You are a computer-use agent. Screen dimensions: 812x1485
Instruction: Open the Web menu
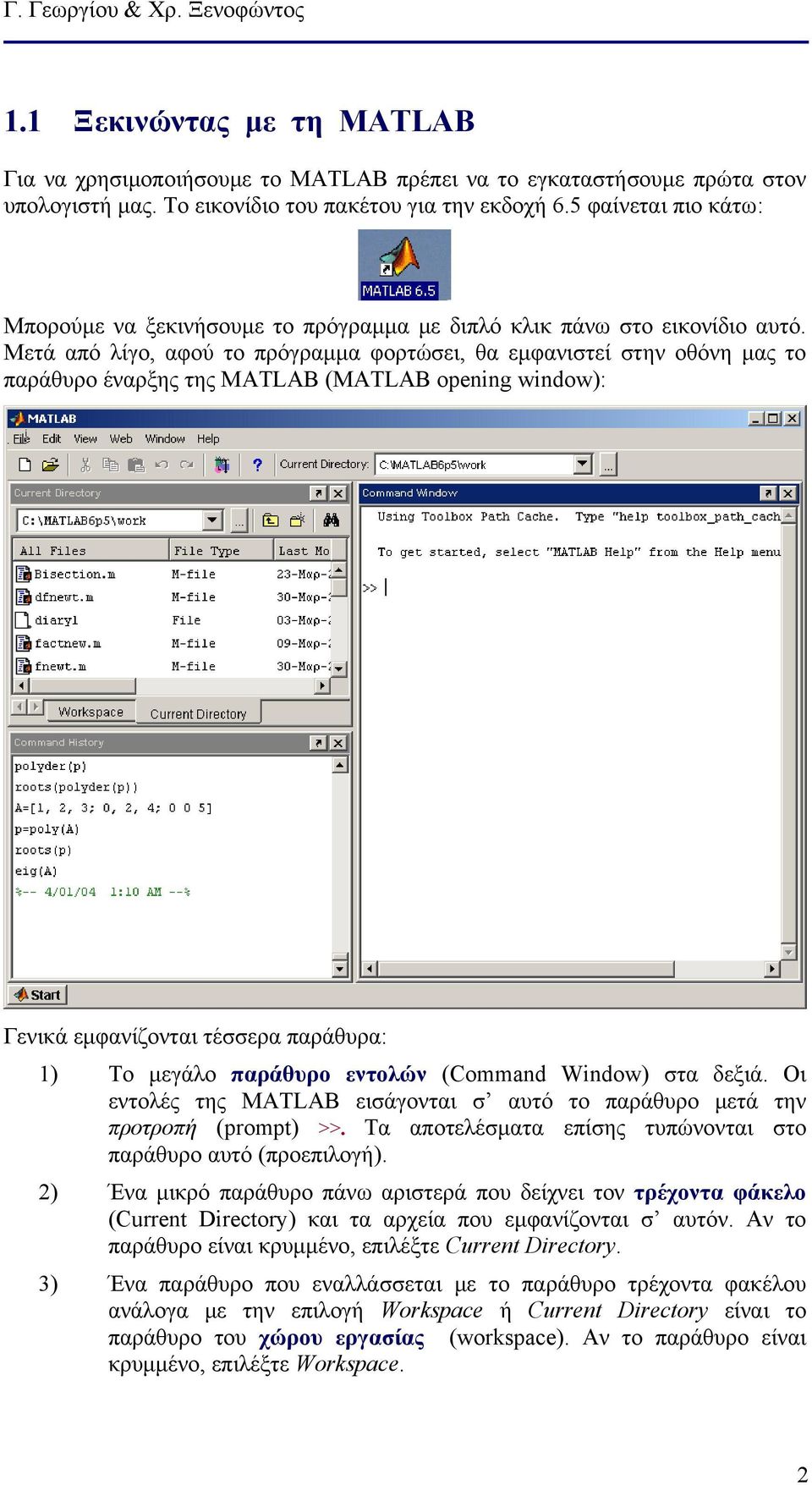[x=121, y=438]
